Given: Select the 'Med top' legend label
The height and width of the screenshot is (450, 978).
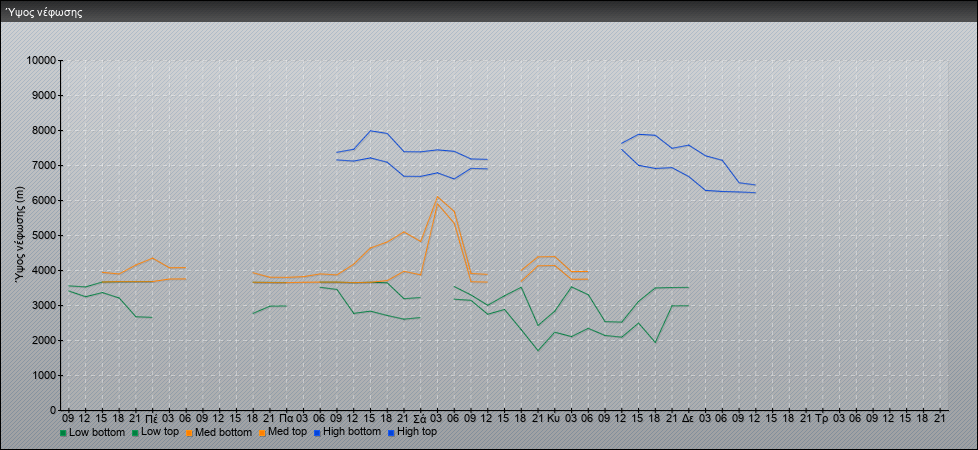Looking at the screenshot, I should point(287,432).
